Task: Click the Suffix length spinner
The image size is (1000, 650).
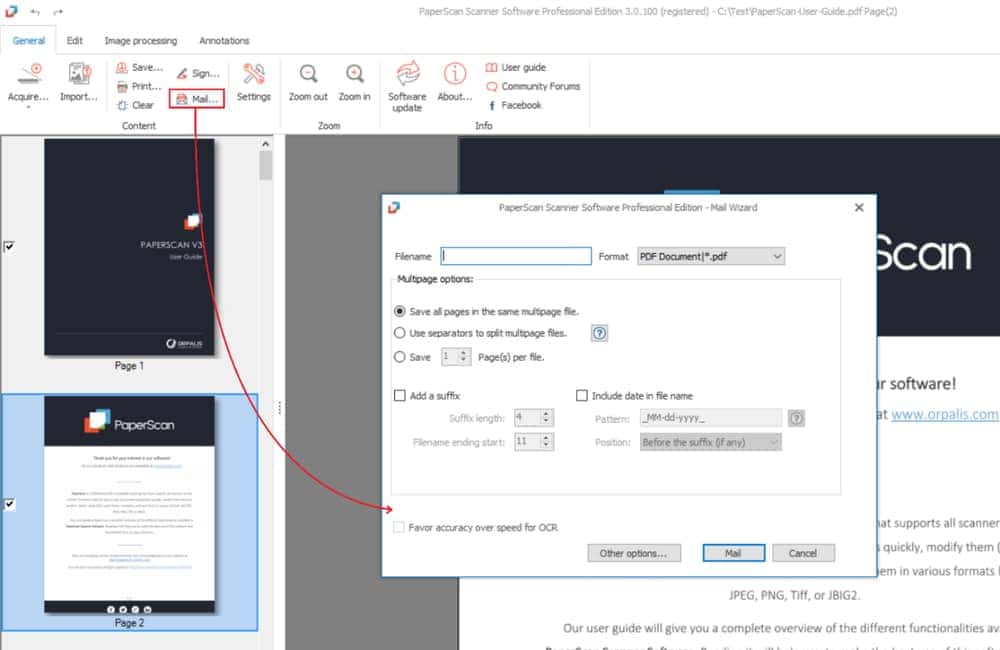Action: (x=534, y=418)
